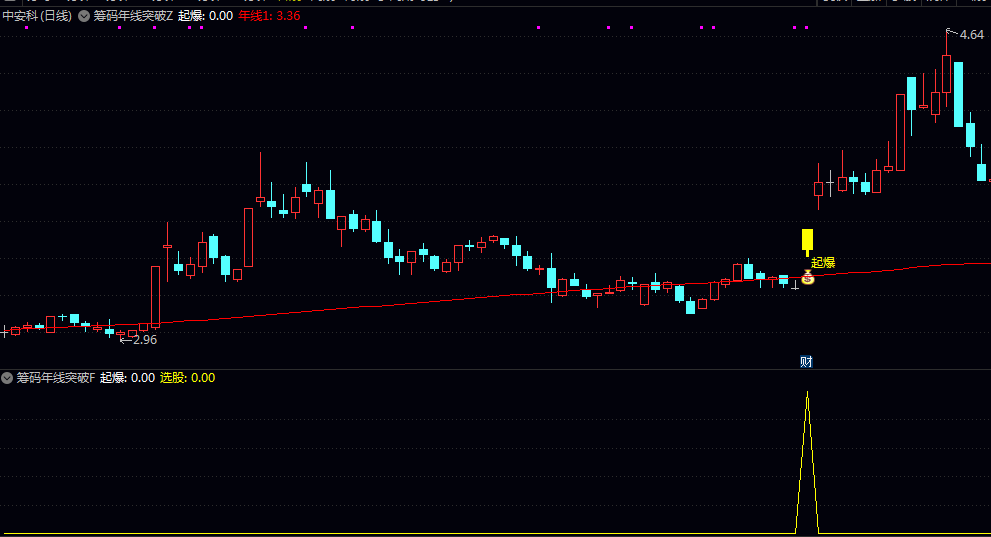
Task: Open the 筹码年线突破F indicator dropdown arrow
Action: [x=7, y=378]
